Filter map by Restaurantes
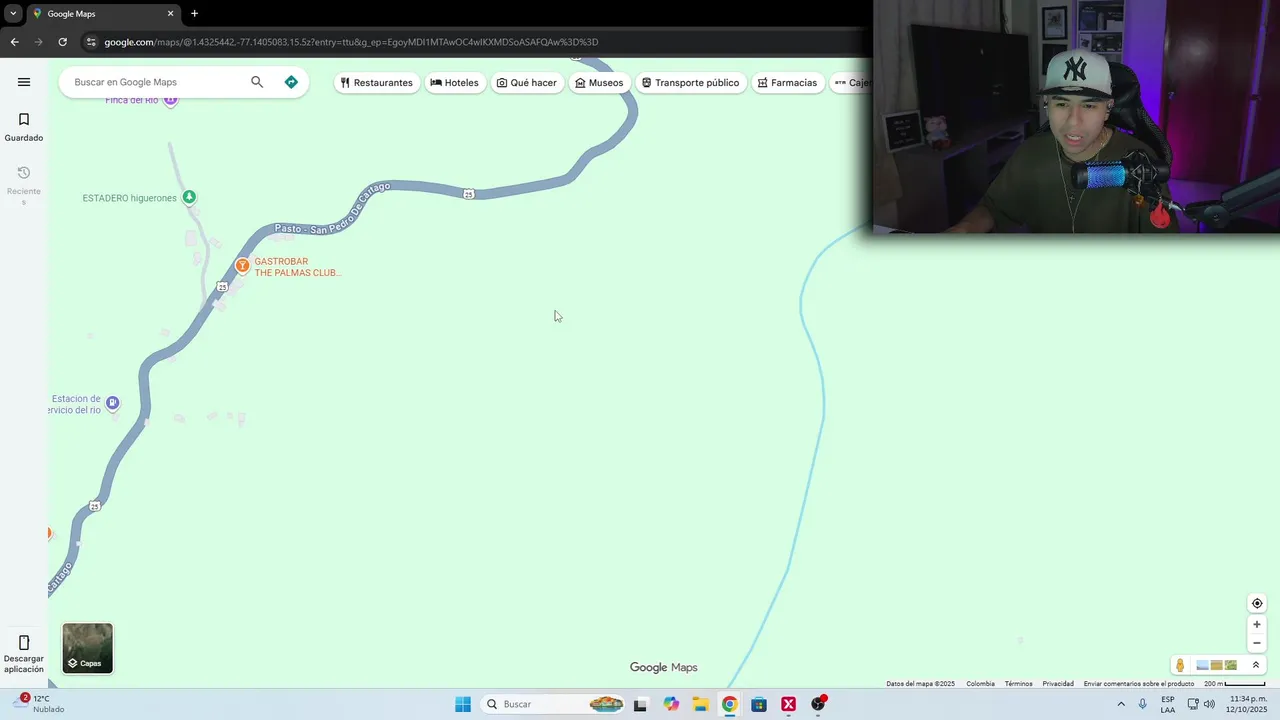1280x720 pixels. coord(377,83)
